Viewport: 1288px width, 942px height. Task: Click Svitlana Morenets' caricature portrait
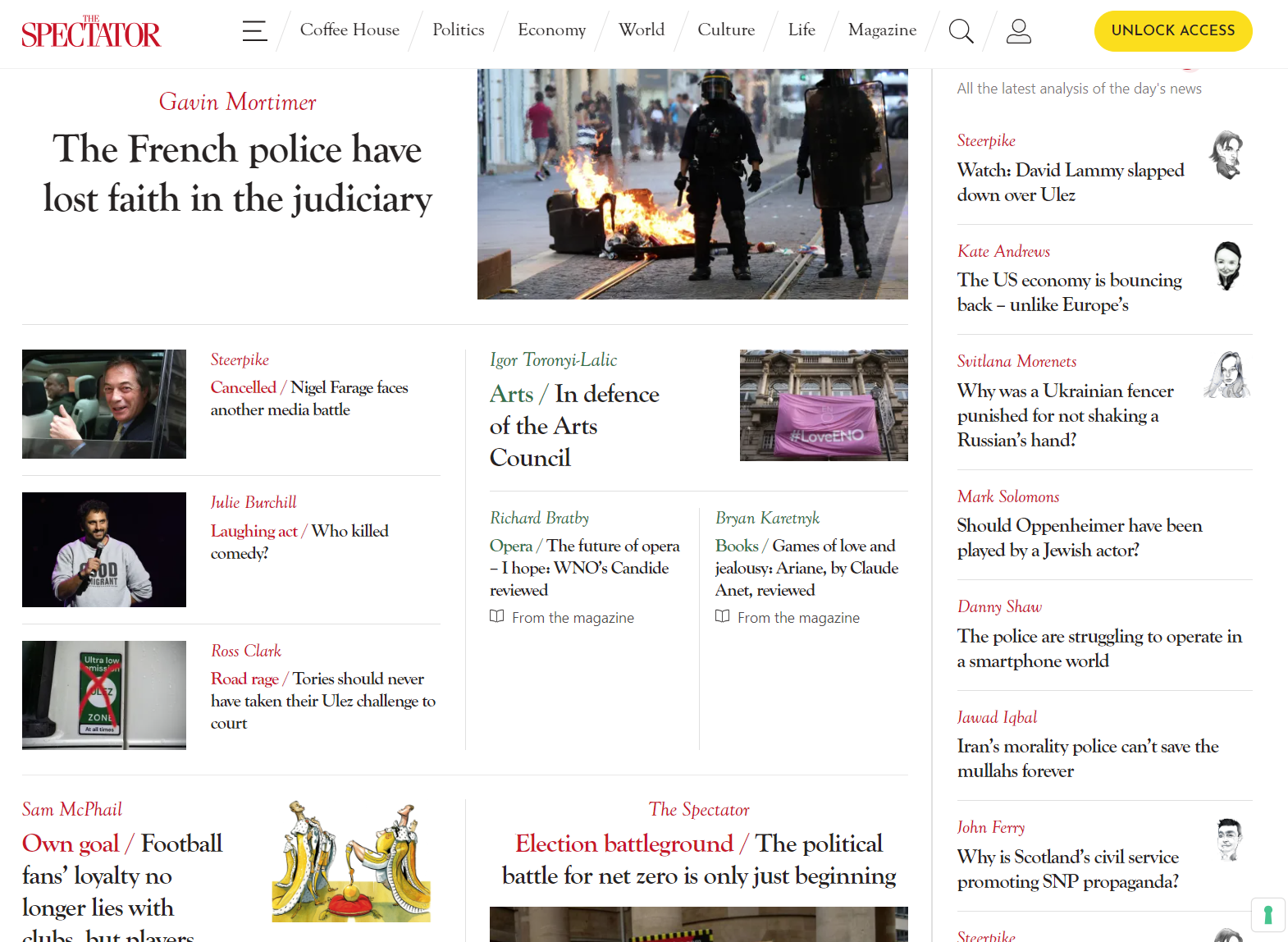1227,375
